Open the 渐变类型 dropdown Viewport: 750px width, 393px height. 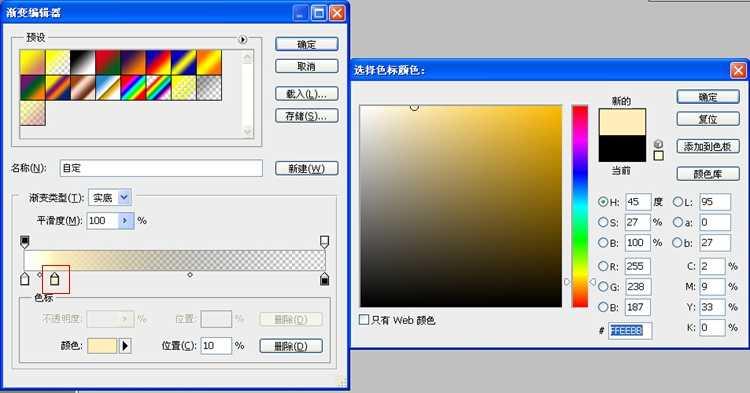pyautogui.click(x=124, y=197)
